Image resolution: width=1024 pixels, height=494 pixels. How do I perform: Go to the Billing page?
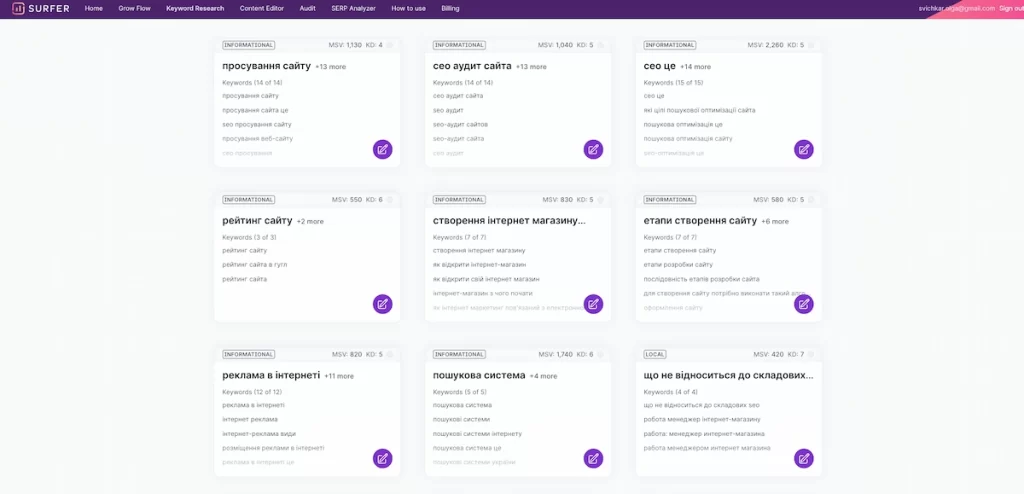pyautogui.click(x=451, y=8)
